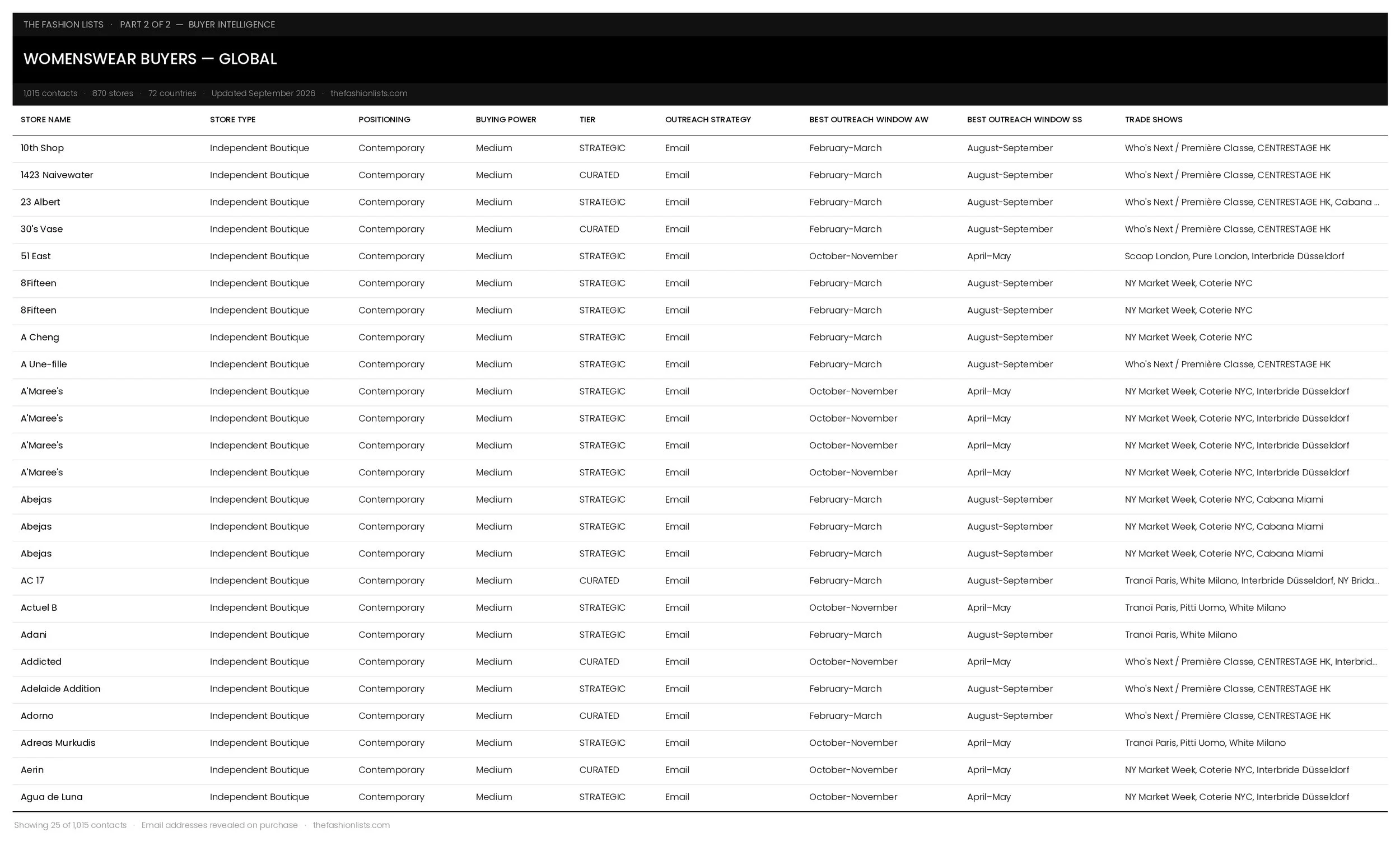The width and height of the screenshot is (1400, 851).
Task: Click the BEST OUTREACH WINDOW SS header
Action: (1024, 119)
